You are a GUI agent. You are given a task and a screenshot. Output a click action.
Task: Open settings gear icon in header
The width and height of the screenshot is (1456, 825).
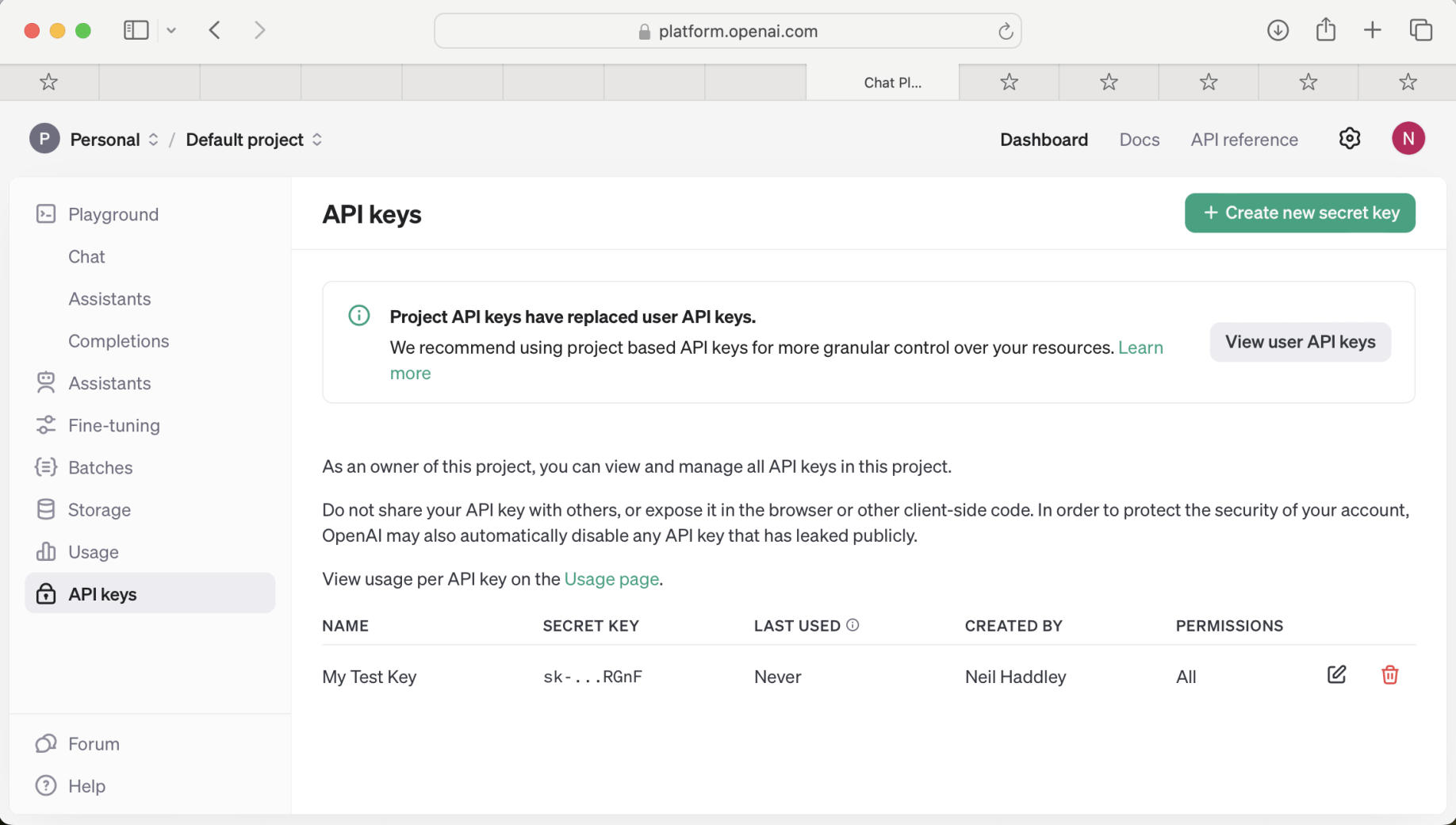tap(1350, 139)
